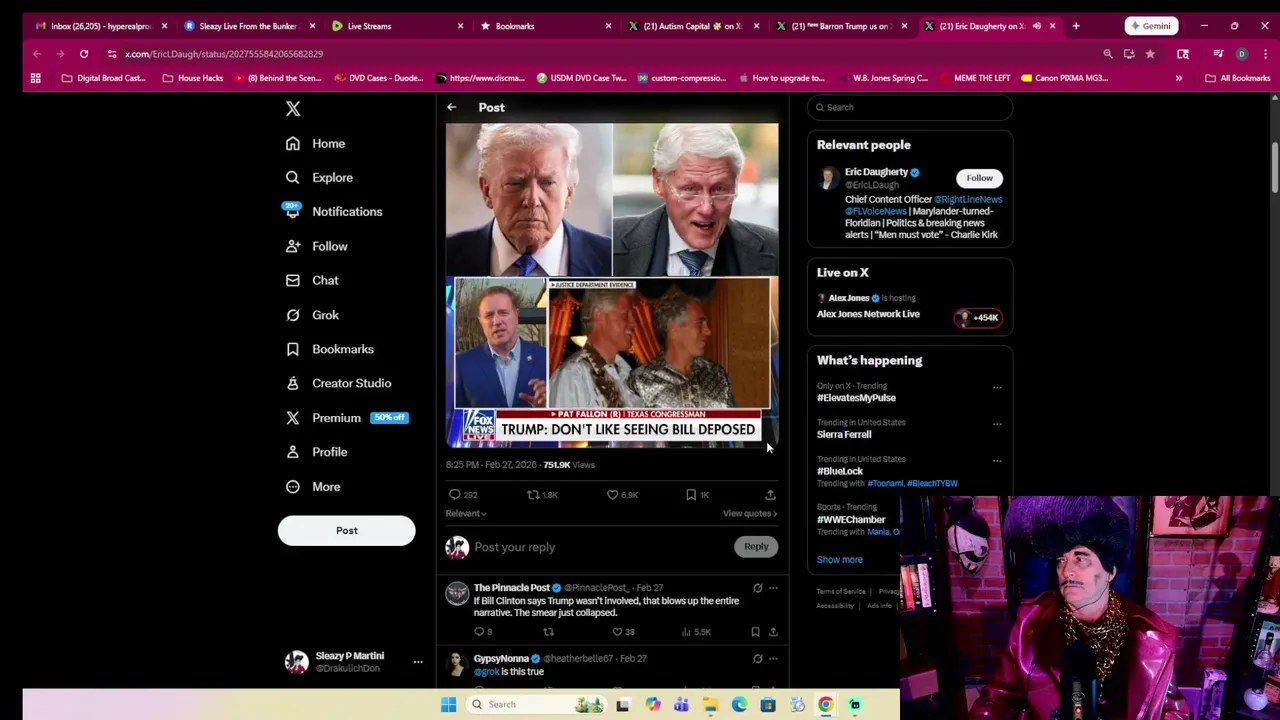Like the post with 6.9K likes
Viewport: 1280px width, 720px height.
tap(622, 494)
